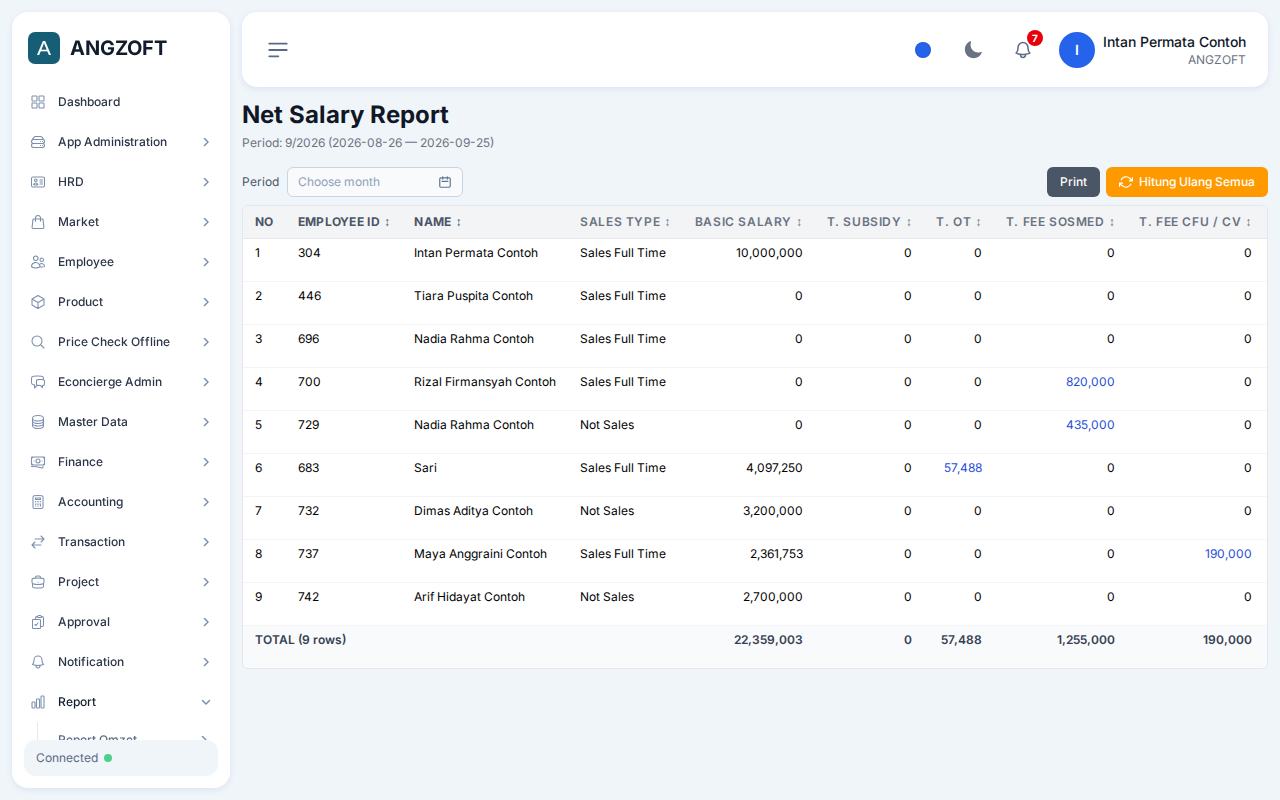Click the Master Data database icon
This screenshot has width=1280, height=800.
(38, 422)
